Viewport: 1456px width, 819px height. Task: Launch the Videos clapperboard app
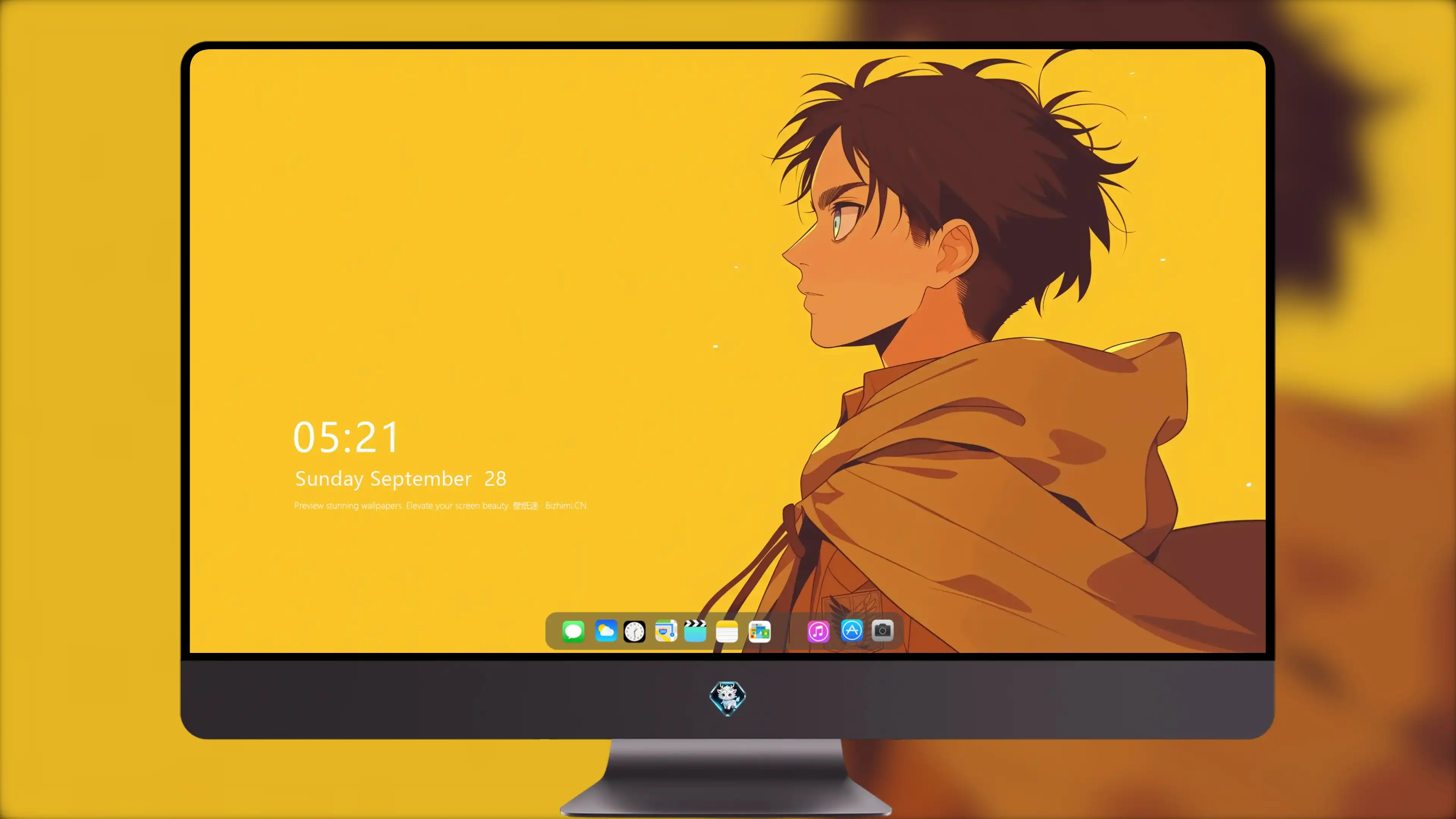click(x=695, y=631)
